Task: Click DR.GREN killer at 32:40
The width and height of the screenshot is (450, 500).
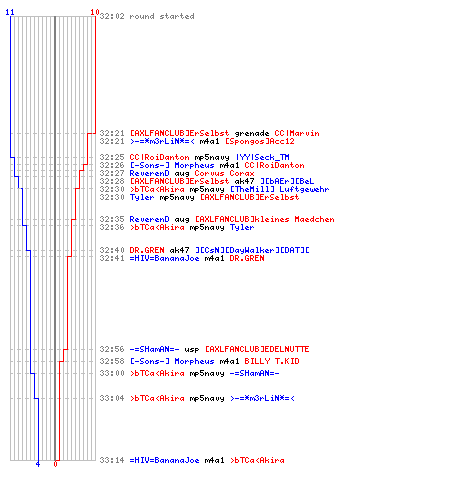Action: 147,250
